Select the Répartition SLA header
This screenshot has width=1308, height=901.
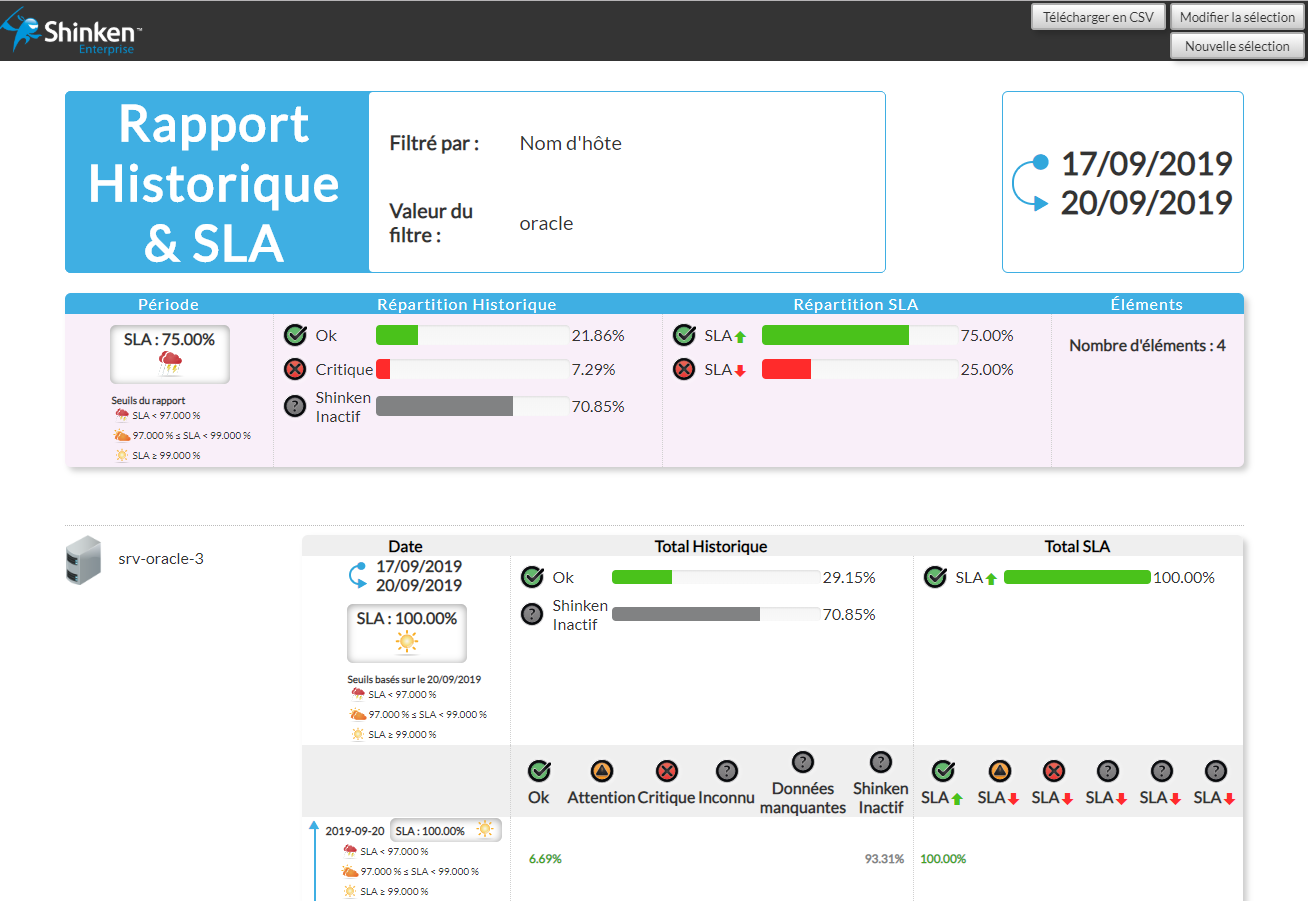pyautogui.click(x=855, y=304)
